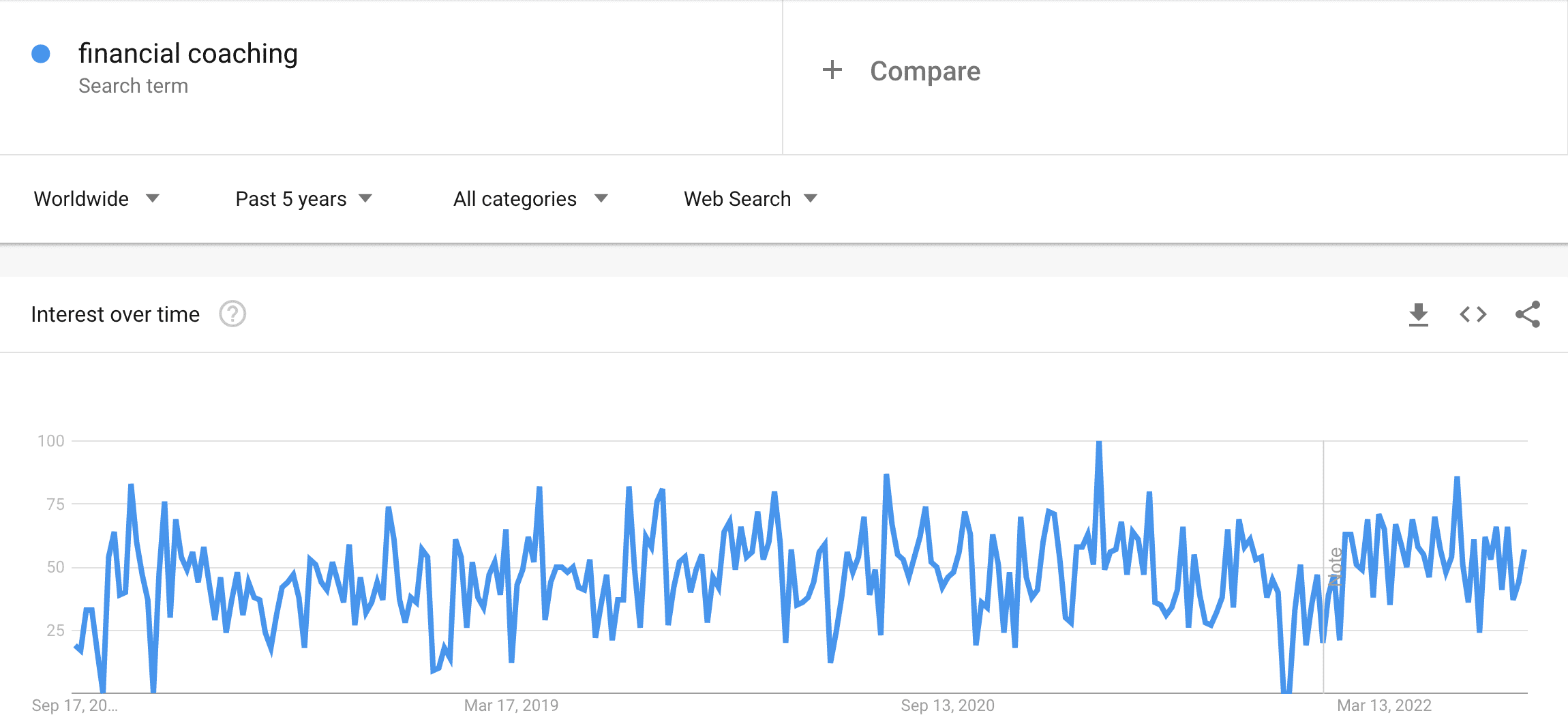Click the blue dot beside financial coaching
Screen dimensions: 1568x728
(41, 52)
